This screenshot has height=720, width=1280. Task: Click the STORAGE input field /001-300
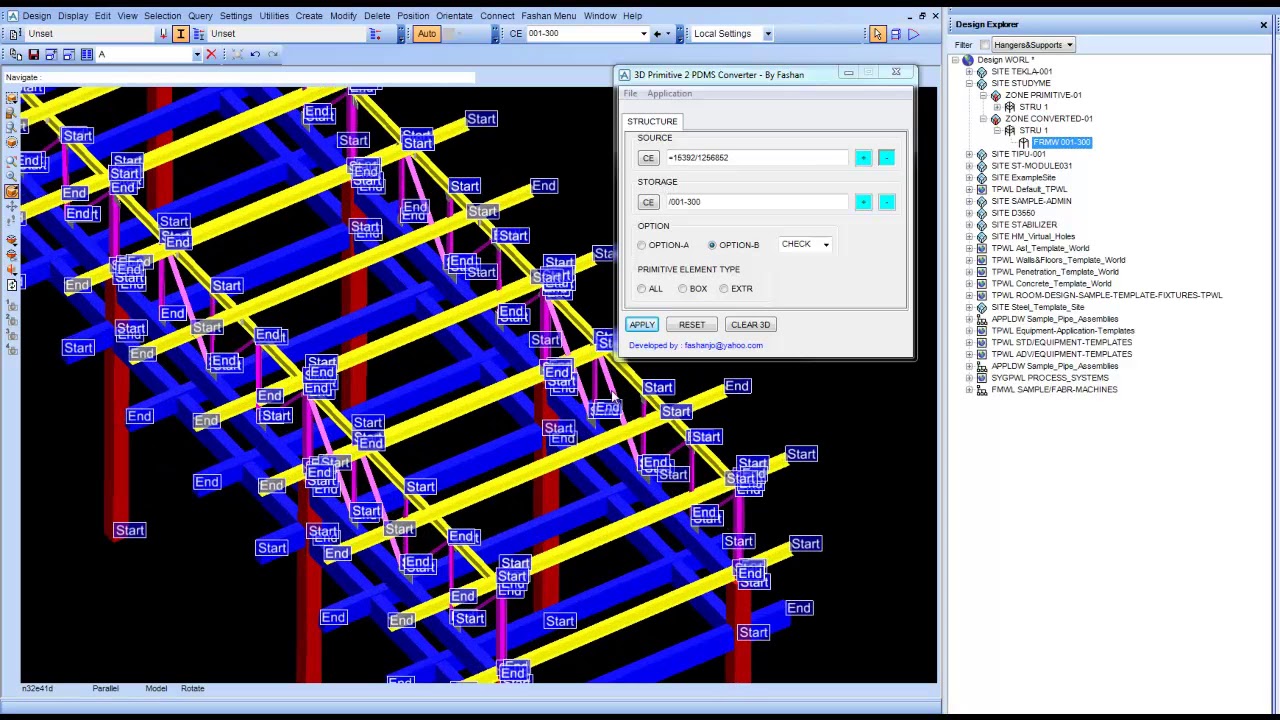pos(757,202)
